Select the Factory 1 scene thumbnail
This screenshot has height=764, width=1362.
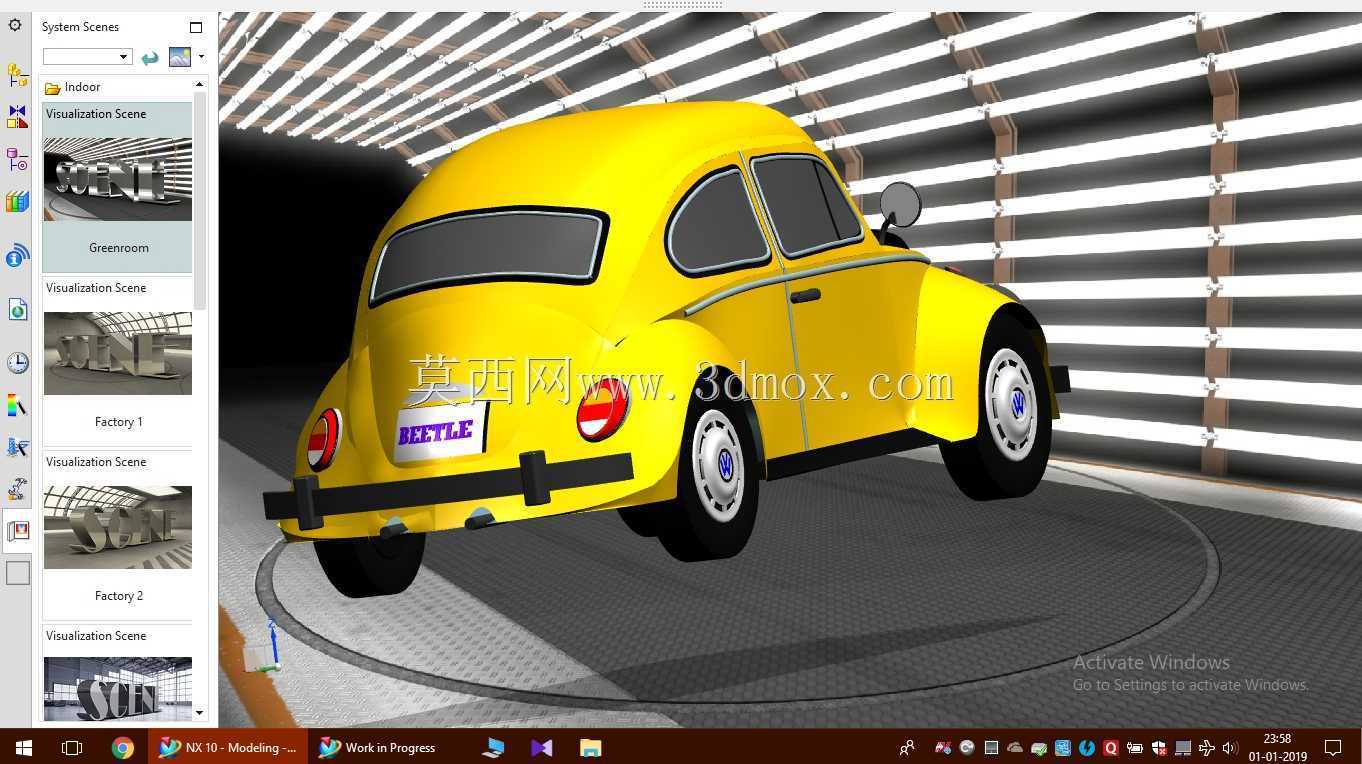coord(118,353)
